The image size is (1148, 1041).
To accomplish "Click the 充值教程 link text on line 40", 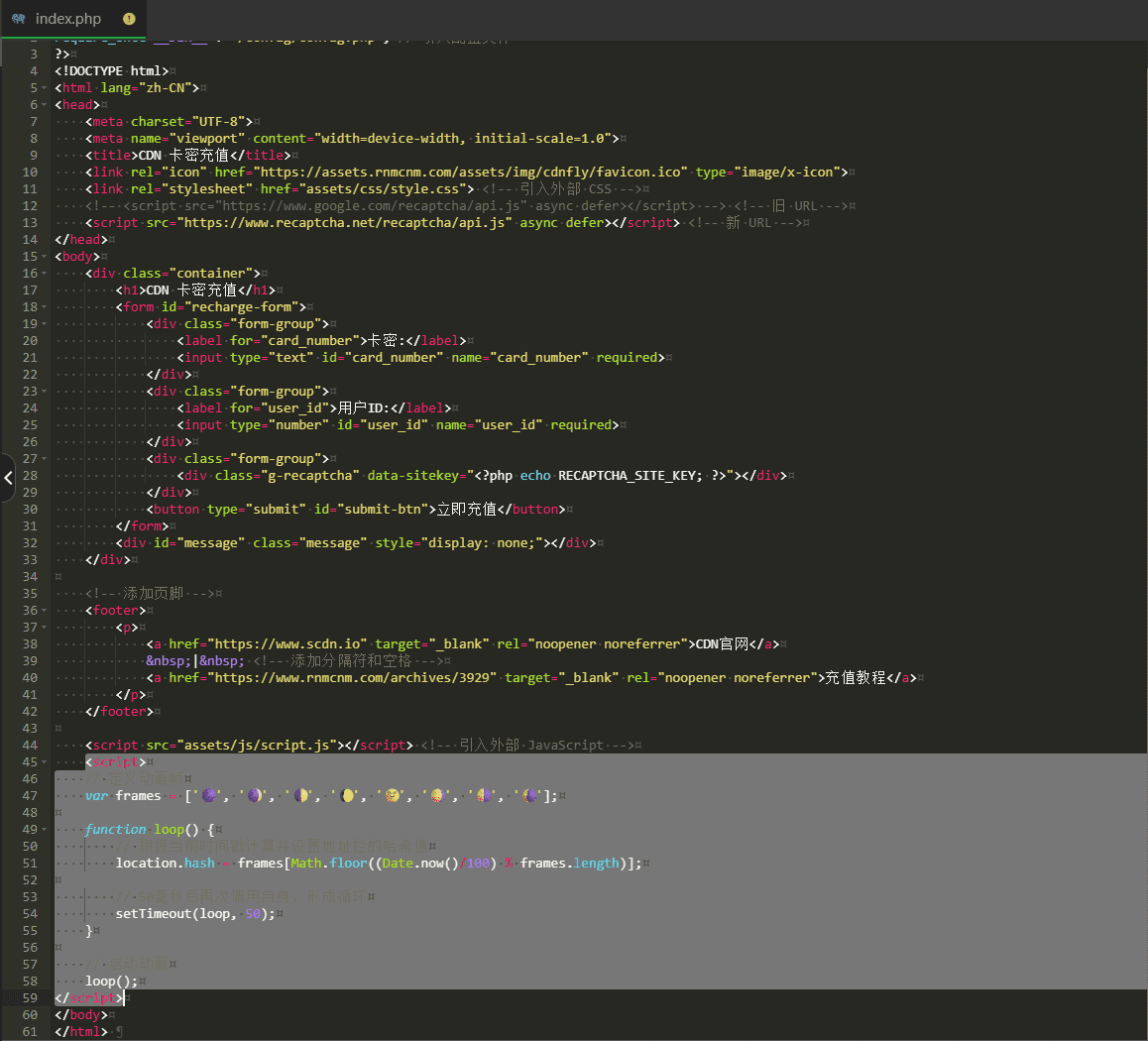I will coord(856,677).
